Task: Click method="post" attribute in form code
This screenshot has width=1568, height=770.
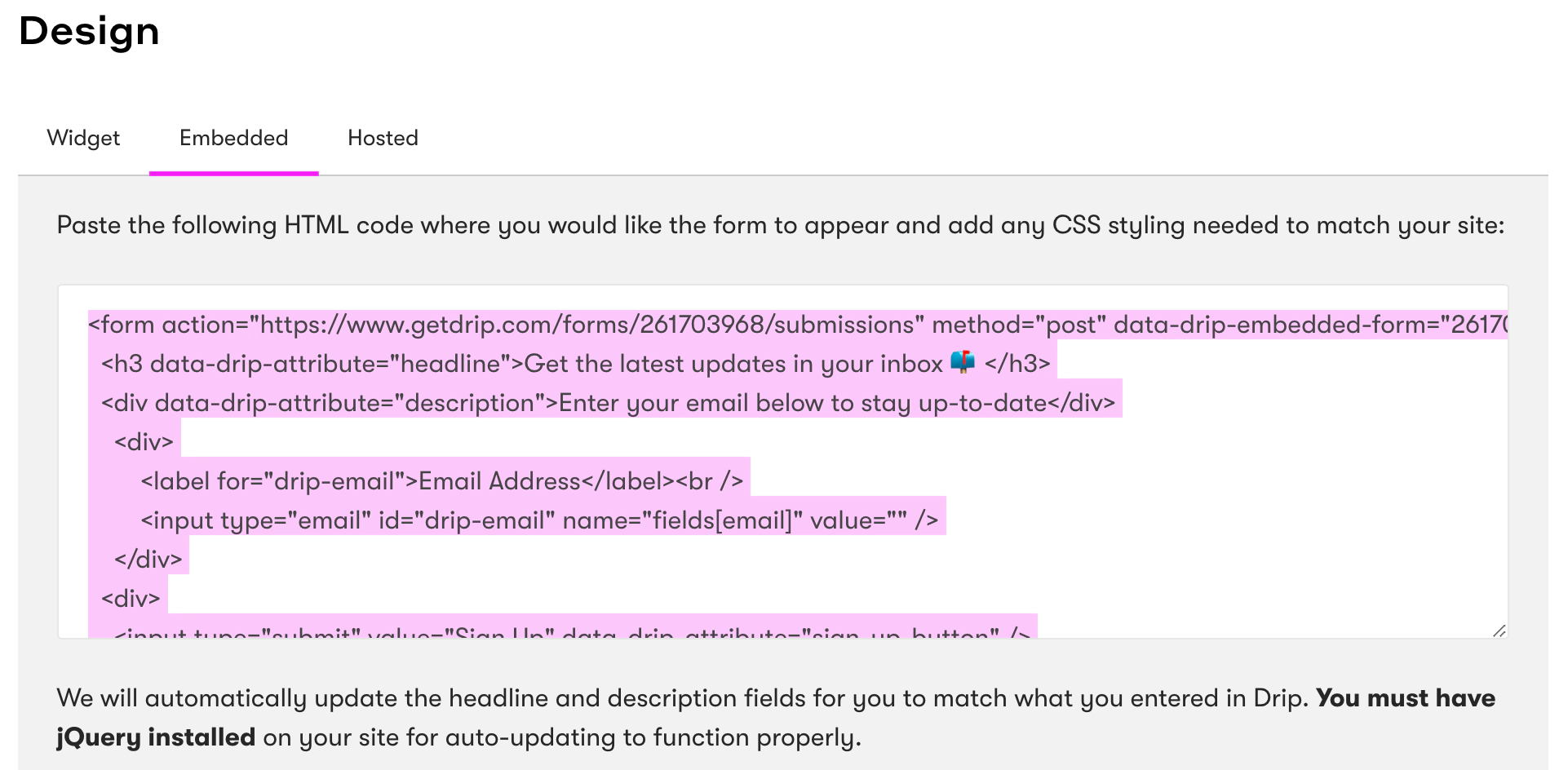Action: click(x=1018, y=325)
